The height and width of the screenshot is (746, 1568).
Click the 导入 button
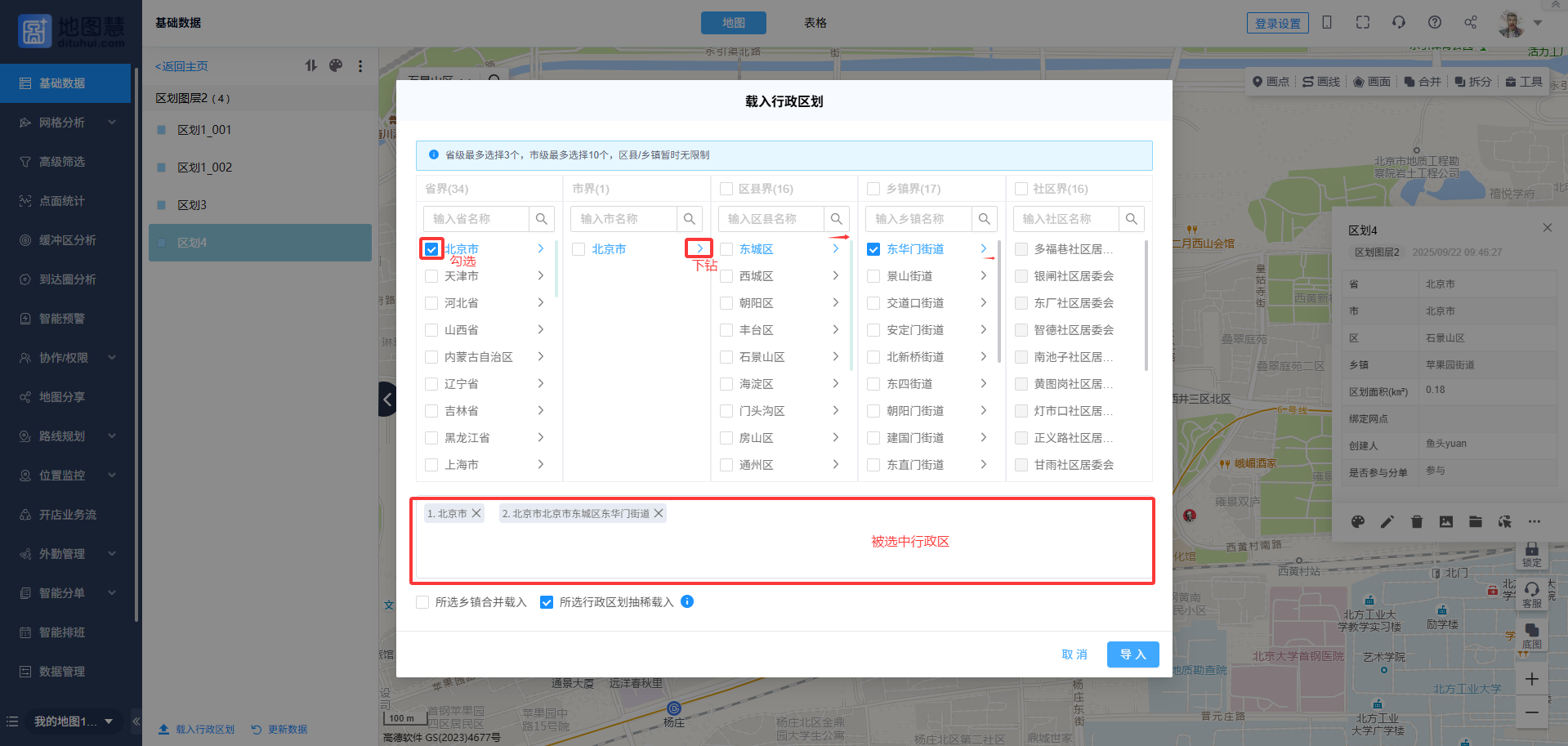click(x=1132, y=654)
